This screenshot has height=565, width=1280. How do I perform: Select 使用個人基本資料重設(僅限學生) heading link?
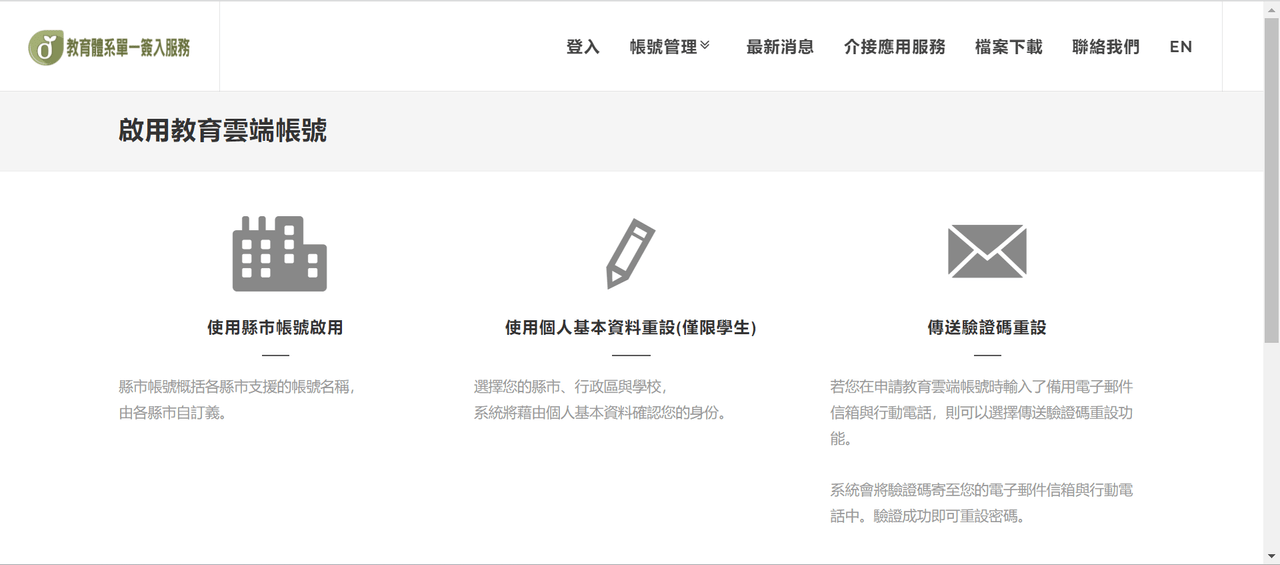[x=631, y=328]
